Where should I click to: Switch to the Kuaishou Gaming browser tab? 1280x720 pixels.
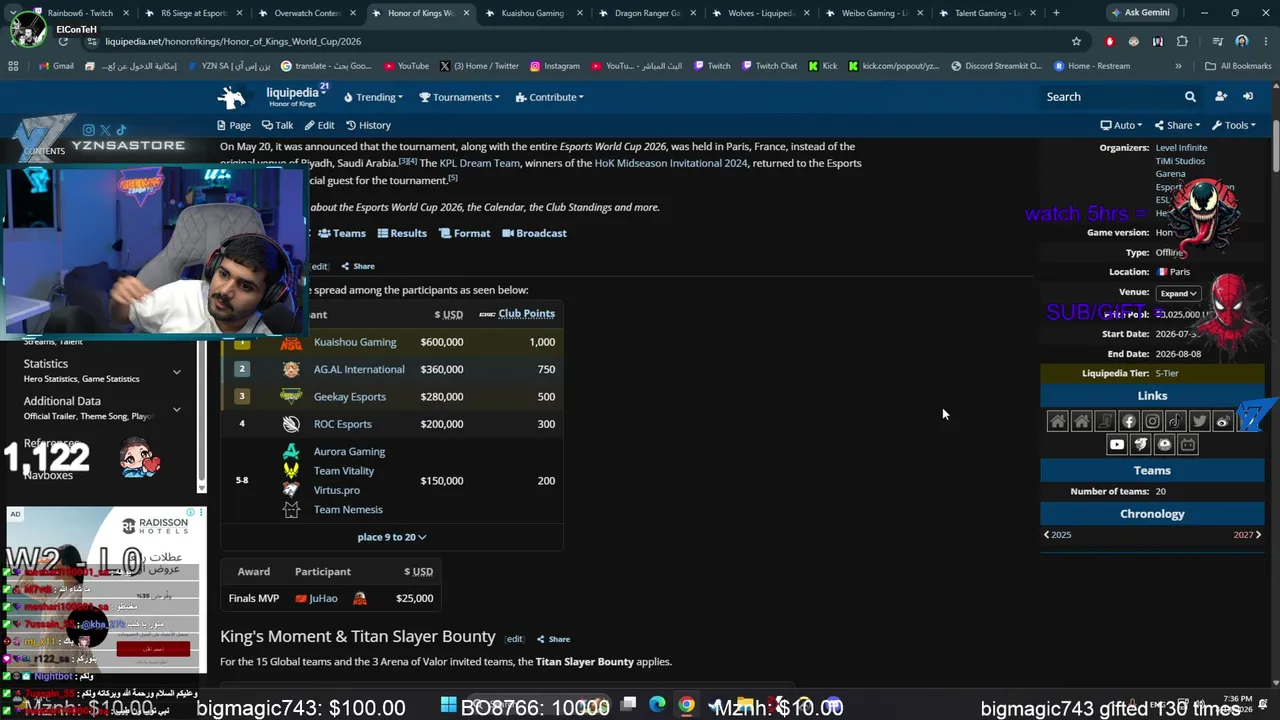click(x=531, y=13)
